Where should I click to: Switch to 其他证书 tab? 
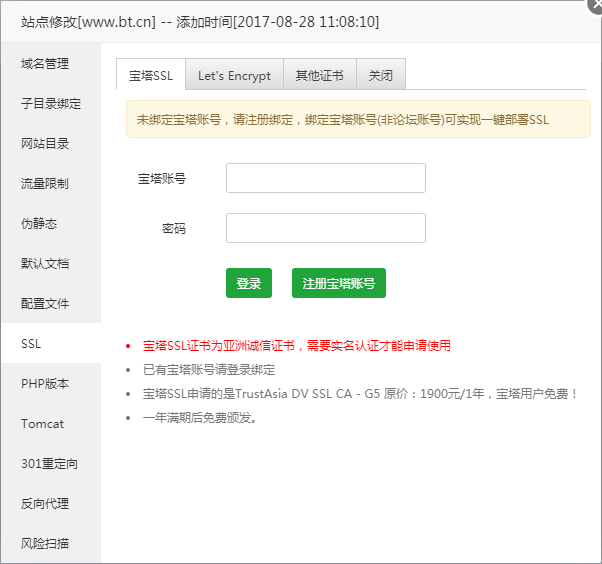(320, 74)
